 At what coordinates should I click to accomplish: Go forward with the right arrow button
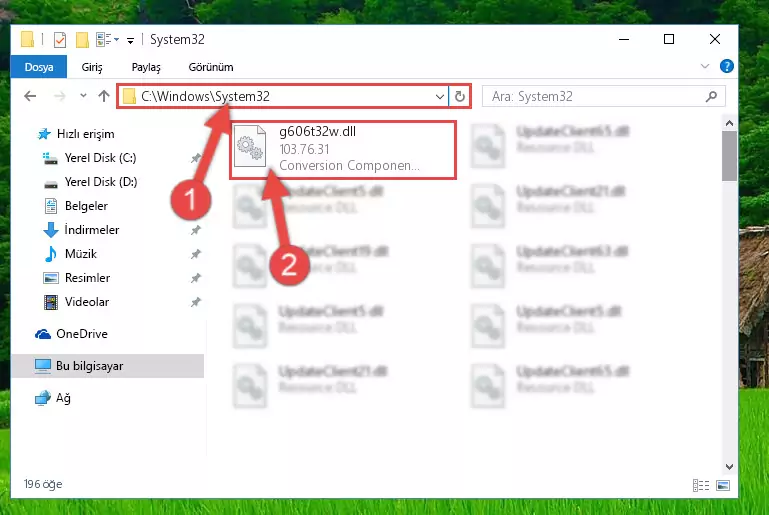point(59,96)
